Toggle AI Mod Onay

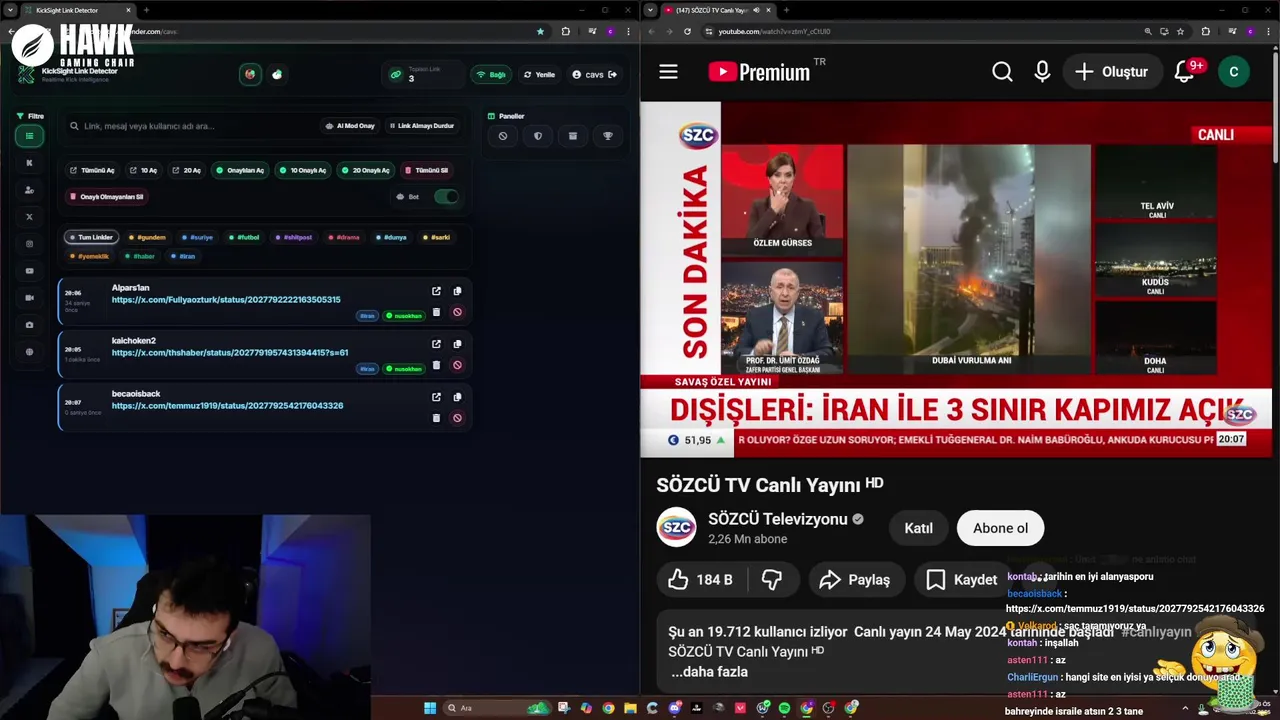click(x=349, y=126)
